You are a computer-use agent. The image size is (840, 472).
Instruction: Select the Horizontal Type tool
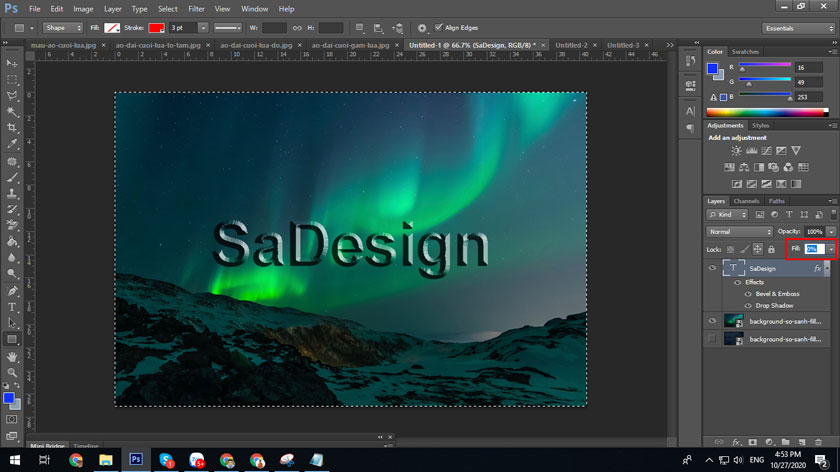click(12, 307)
